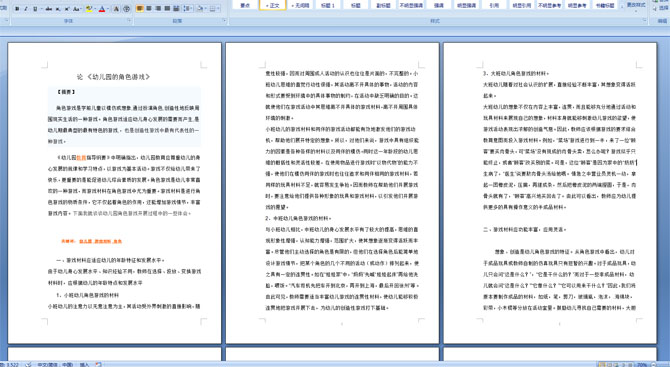Apply the 无间隔 style
The height and width of the screenshot is (367, 670).
[300, 5]
